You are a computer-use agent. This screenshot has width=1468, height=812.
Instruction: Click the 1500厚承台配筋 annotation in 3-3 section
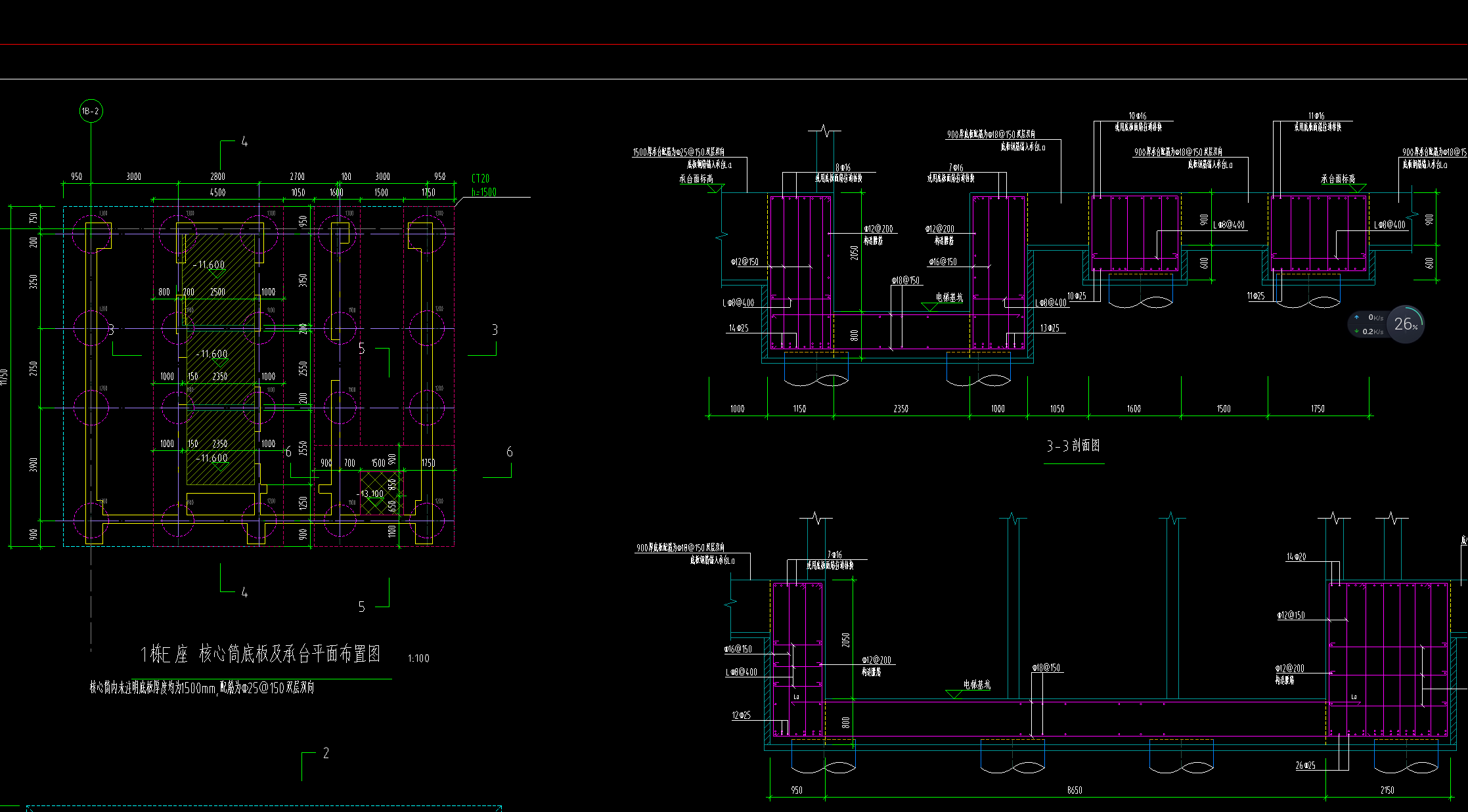click(x=678, y=152)
